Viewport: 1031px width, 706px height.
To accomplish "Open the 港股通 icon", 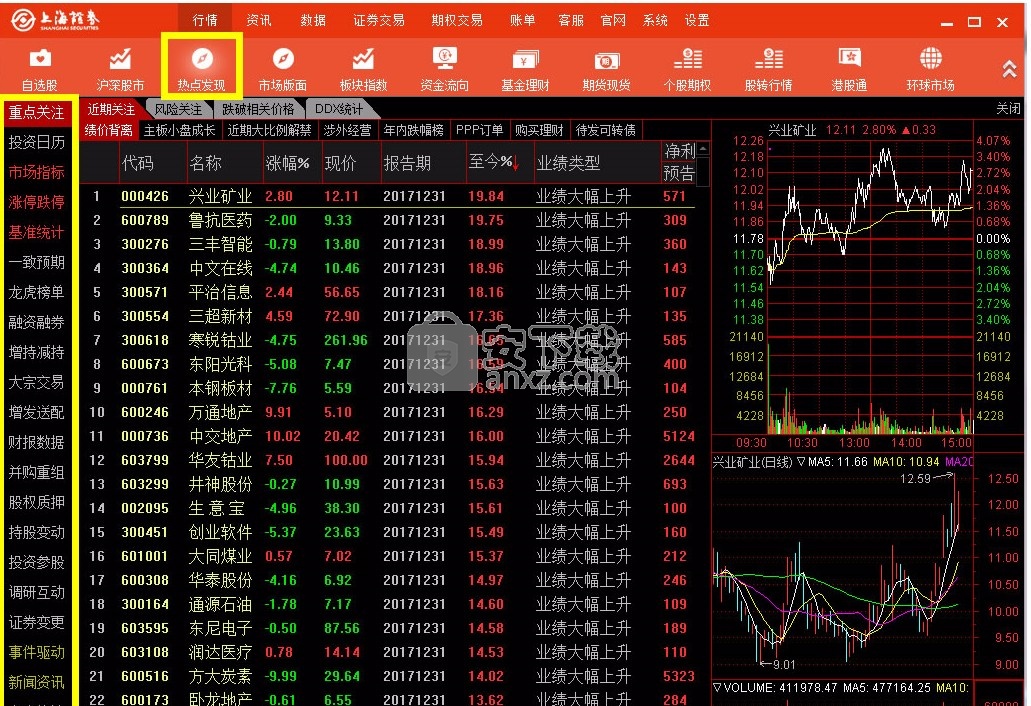I will 849,68.
